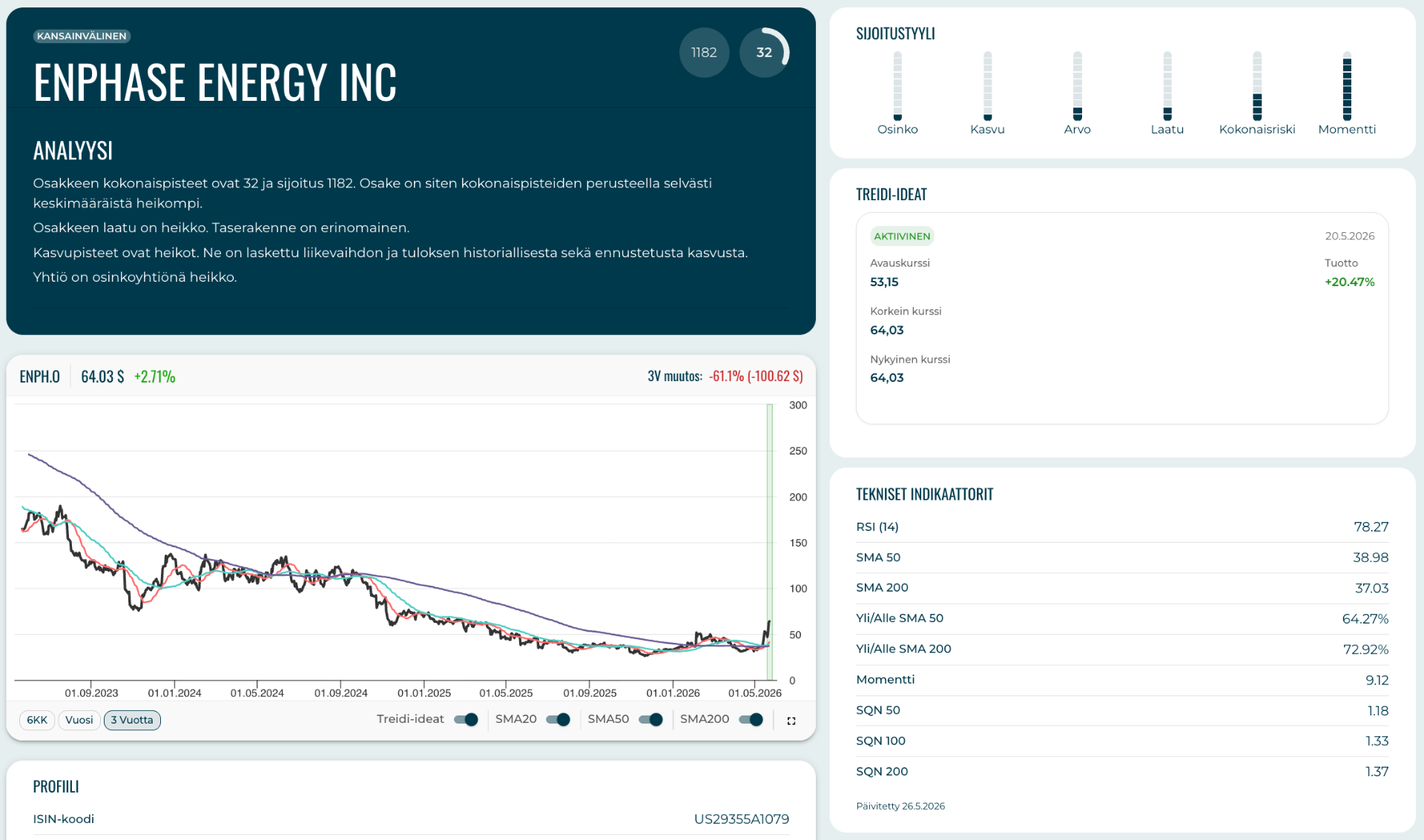Switch chart to the Vuosi period
This screenshot has width=1424, height=840.
pyautogui.click(x=79, y=720)
